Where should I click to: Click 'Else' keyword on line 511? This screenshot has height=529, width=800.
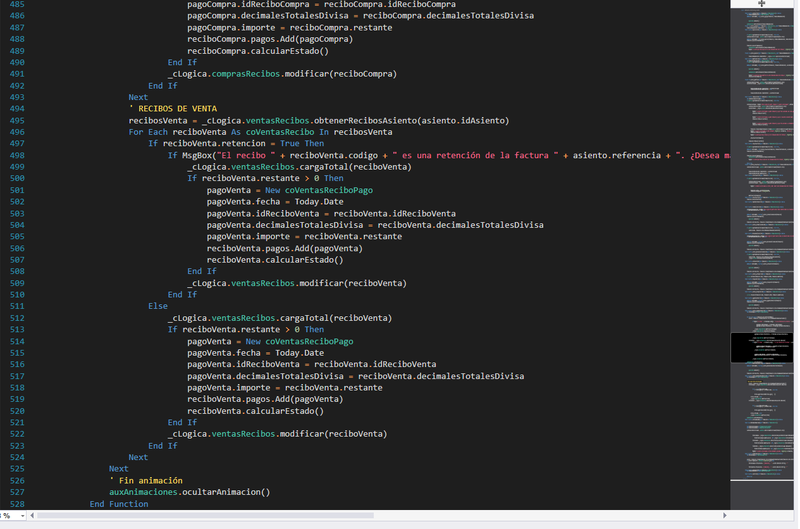[x=158, y=306]
